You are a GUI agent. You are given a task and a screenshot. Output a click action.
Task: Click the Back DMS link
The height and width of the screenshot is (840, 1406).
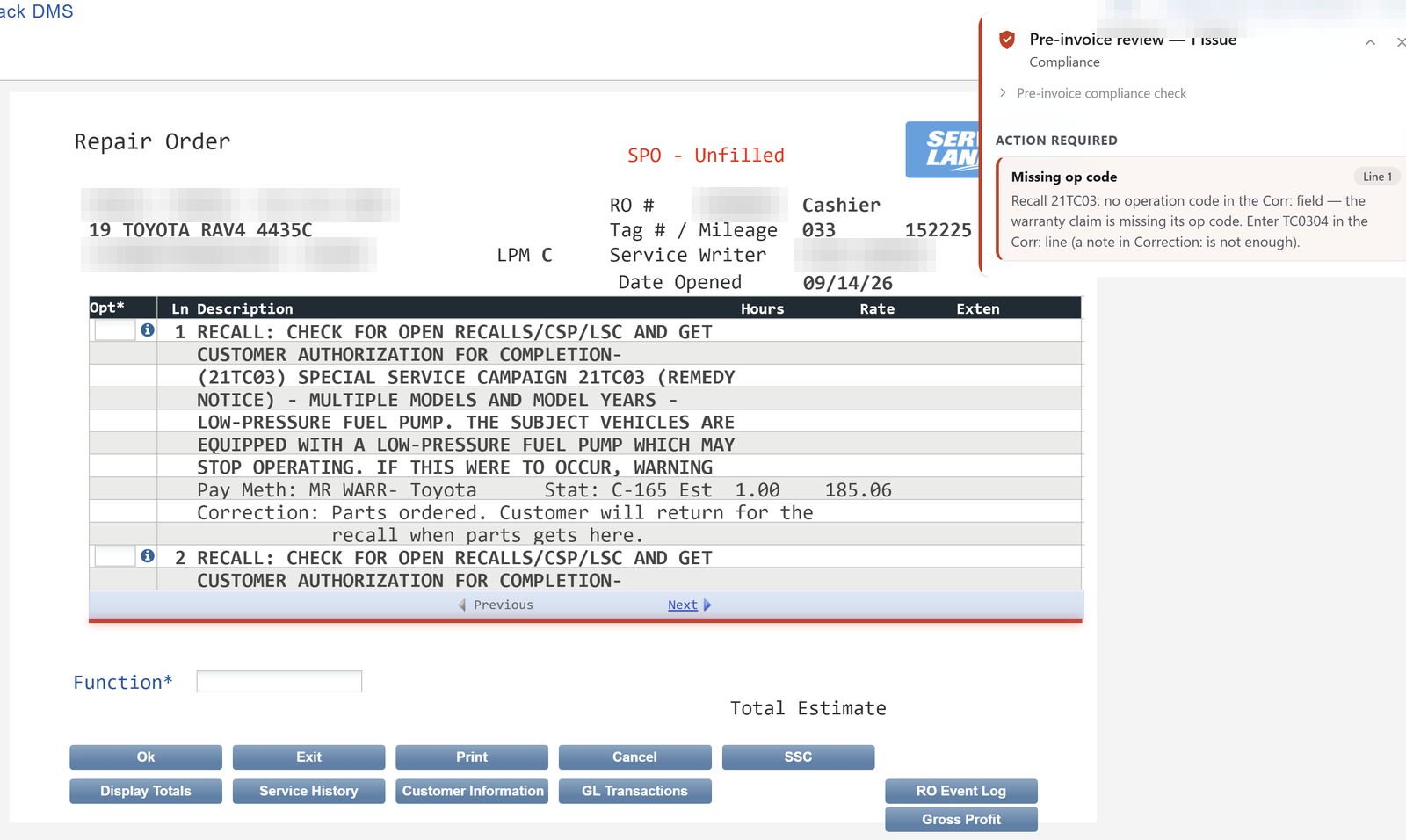click(35, 11)
